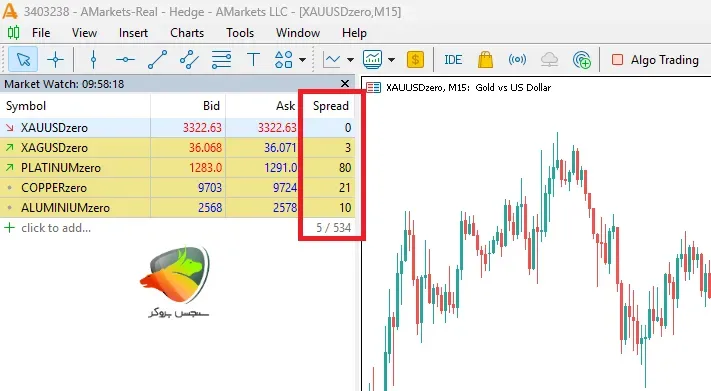Draw a vertical line tool
Viewport: 711px width, 391px height.
pos(93,59)
